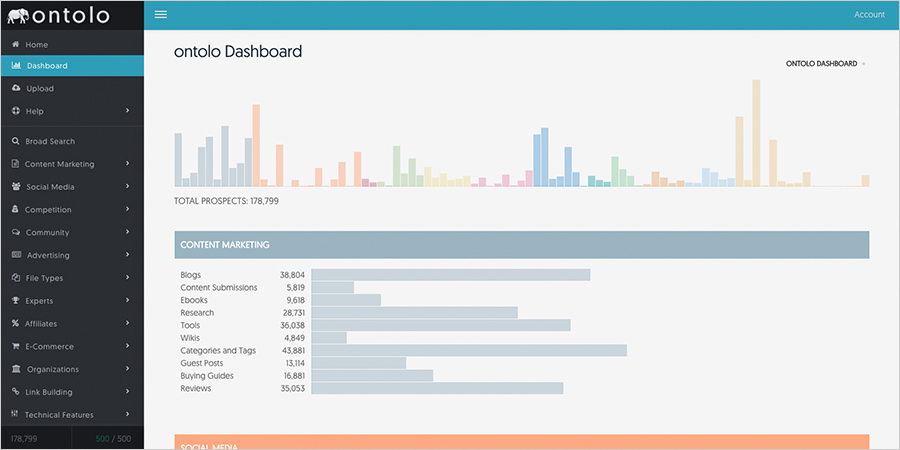Open the Home menu item
Screen dimensions: 900x450
tap(72, 44)
